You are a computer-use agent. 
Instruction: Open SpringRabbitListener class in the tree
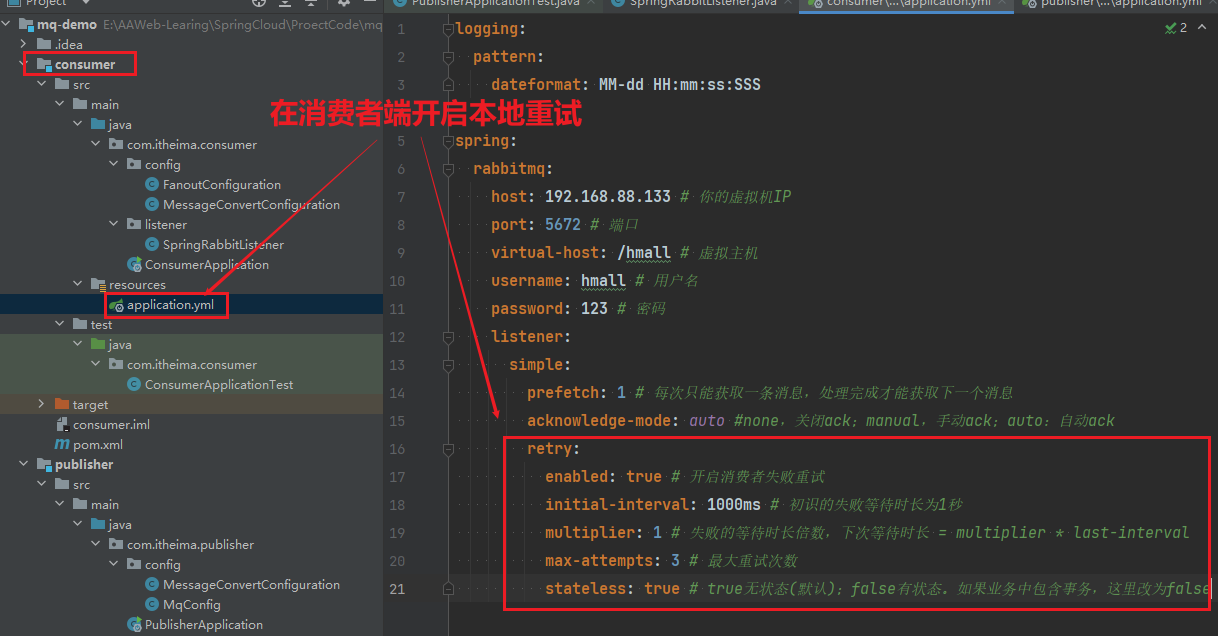point(223,244)
